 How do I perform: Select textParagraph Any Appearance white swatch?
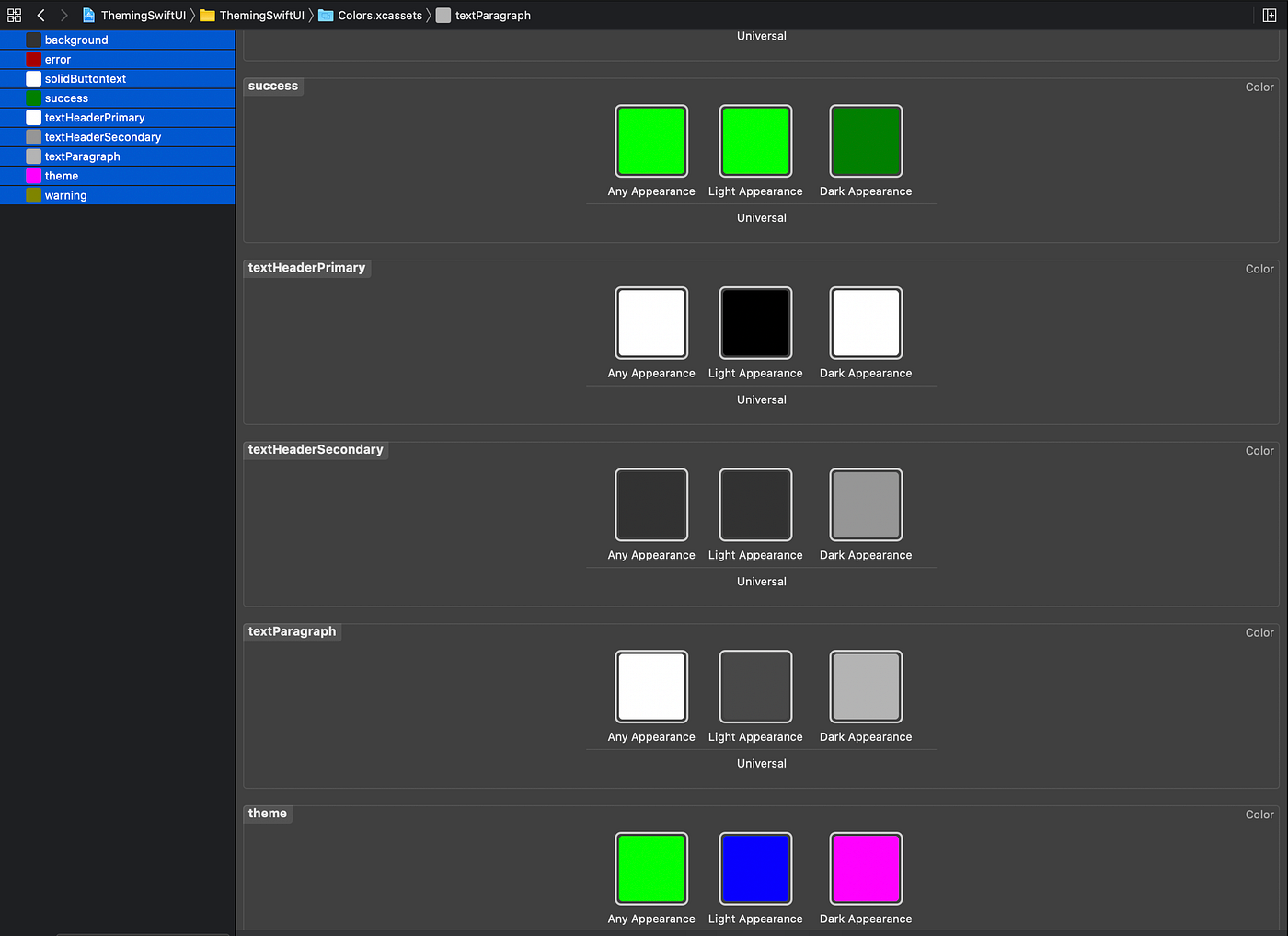pyautogui.click(x=651, y=687)
